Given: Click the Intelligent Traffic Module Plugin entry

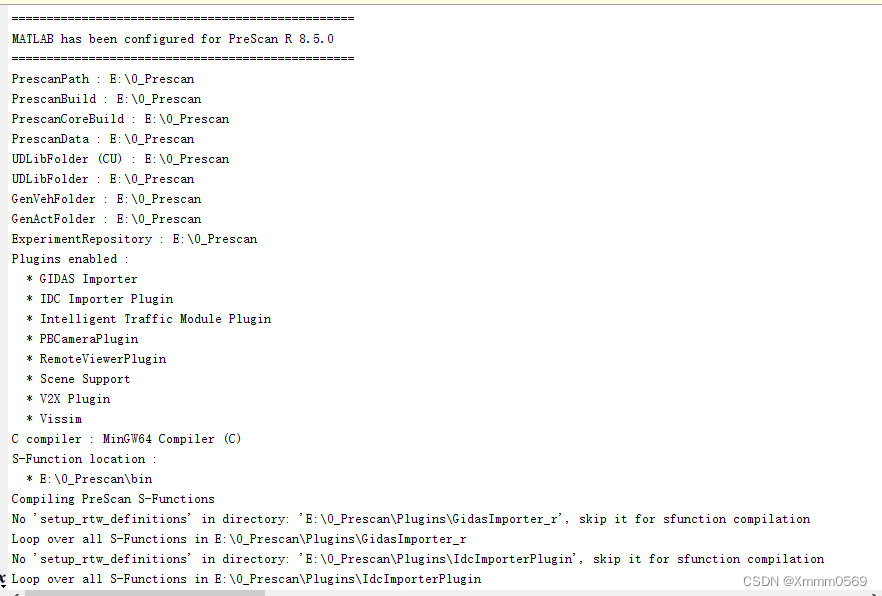Looking at the screenshot, I should click(155, 319).
